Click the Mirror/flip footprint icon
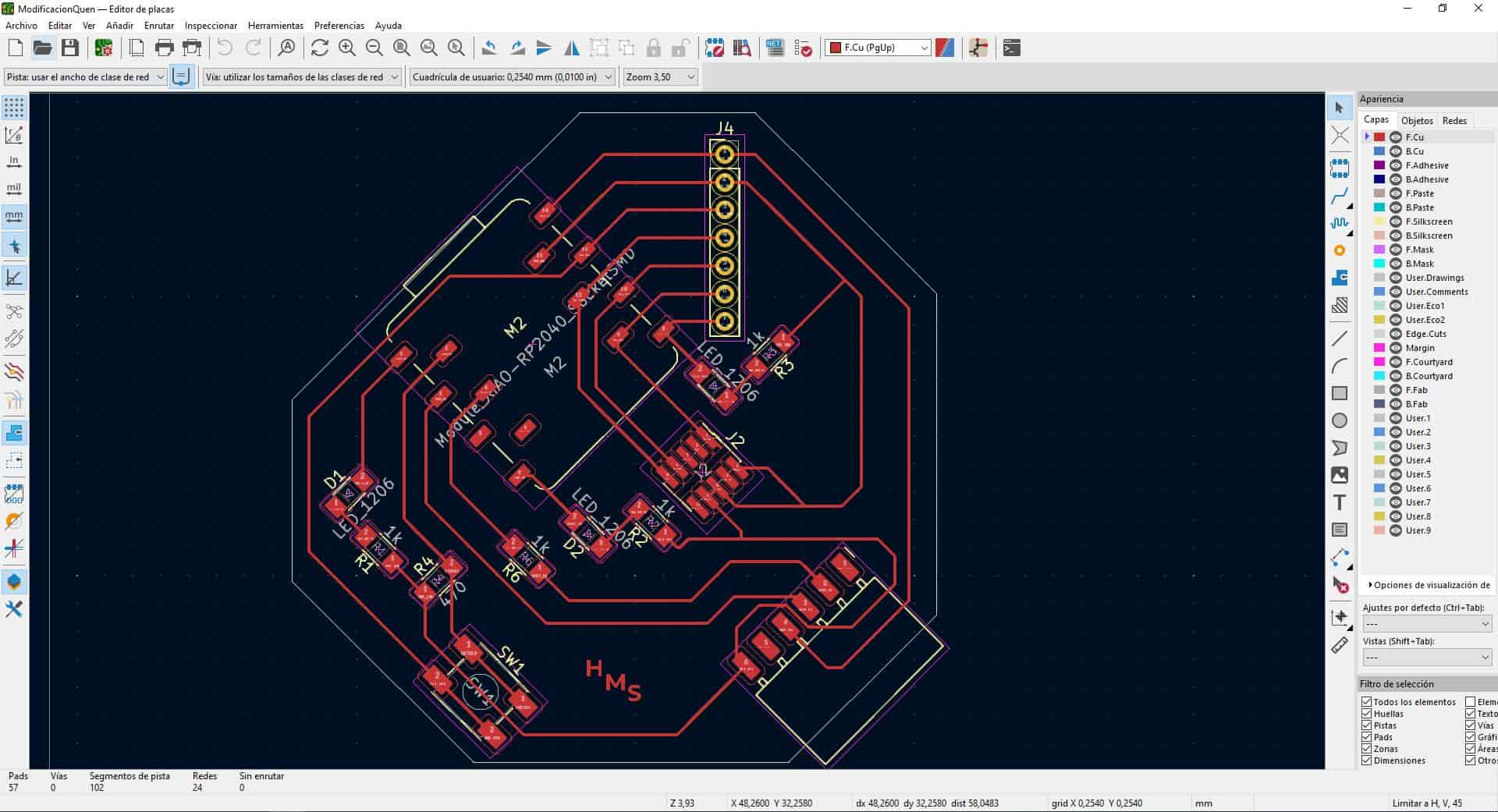This screenshot has height=812, width=1498. [x=572, y=48]
